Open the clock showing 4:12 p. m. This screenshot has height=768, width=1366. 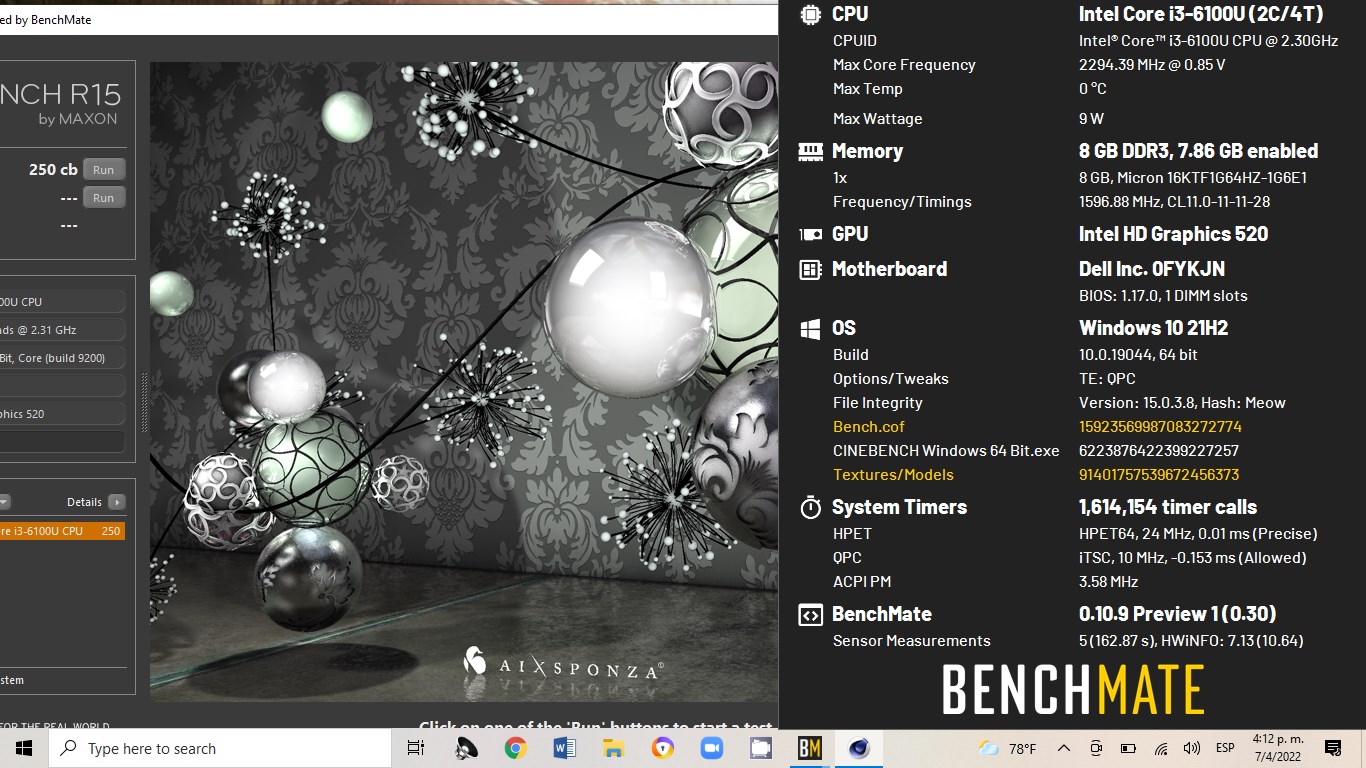pos(1276,748)
